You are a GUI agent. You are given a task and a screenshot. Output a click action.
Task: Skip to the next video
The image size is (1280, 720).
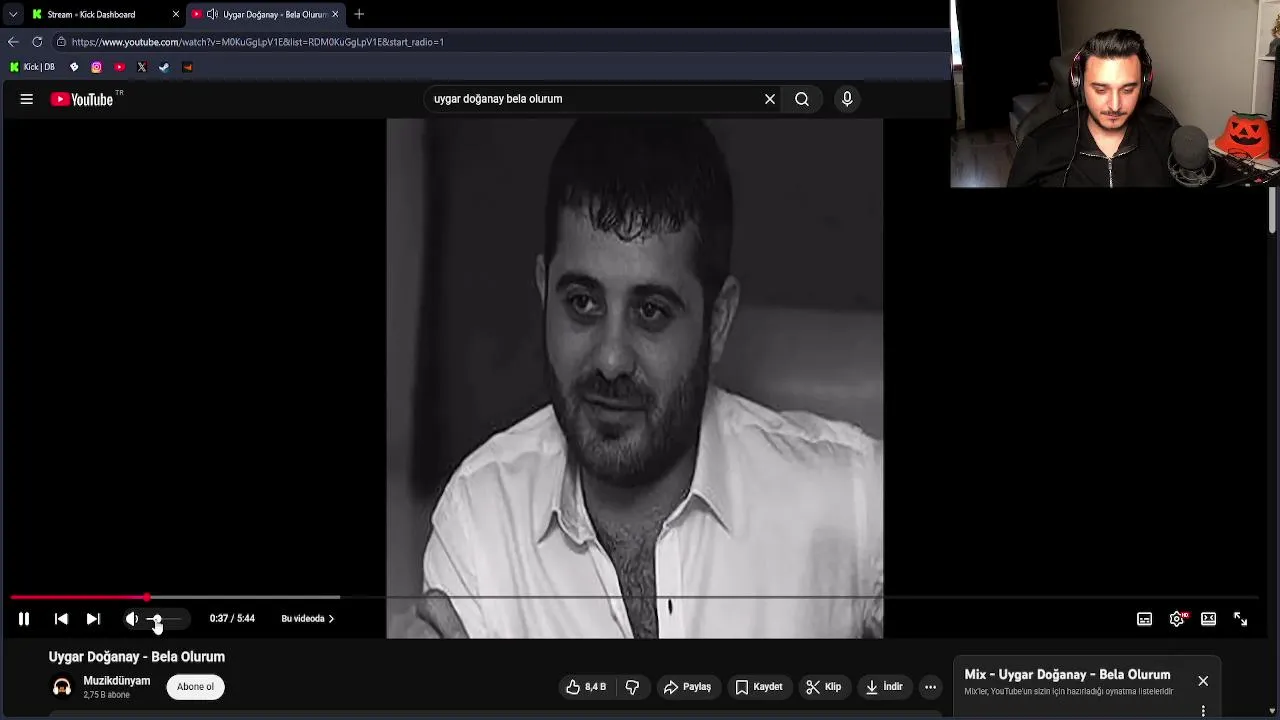93,619
